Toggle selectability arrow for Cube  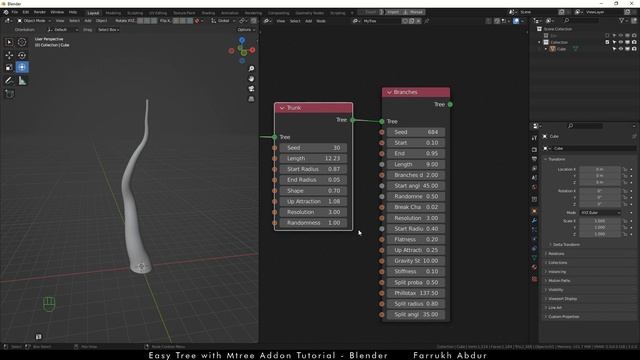tap(614, 49)
